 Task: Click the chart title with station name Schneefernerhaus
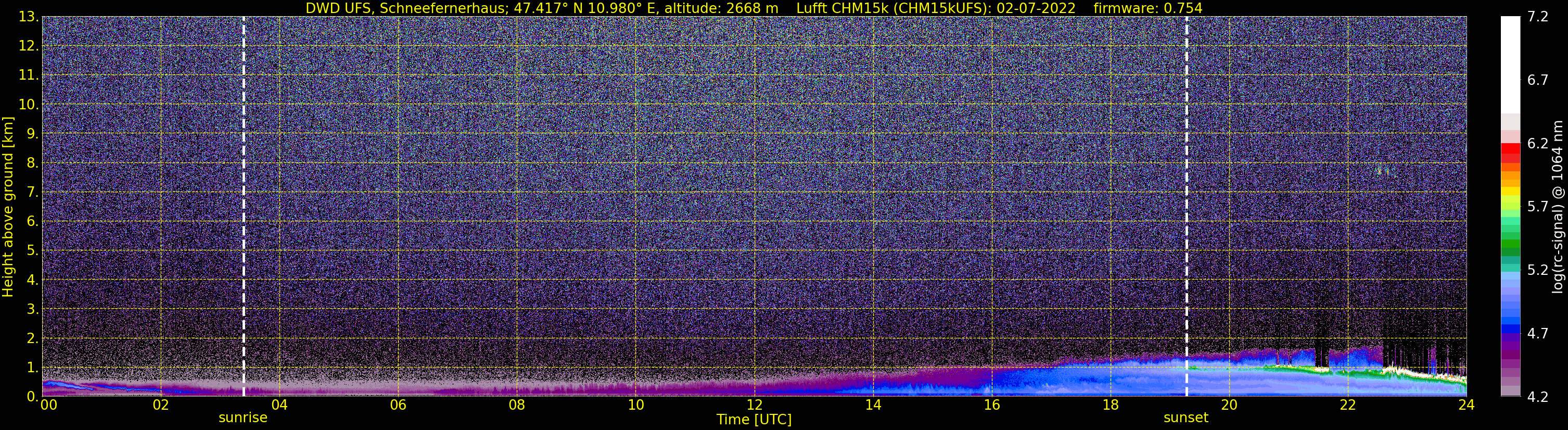click(x=542, y=8)
